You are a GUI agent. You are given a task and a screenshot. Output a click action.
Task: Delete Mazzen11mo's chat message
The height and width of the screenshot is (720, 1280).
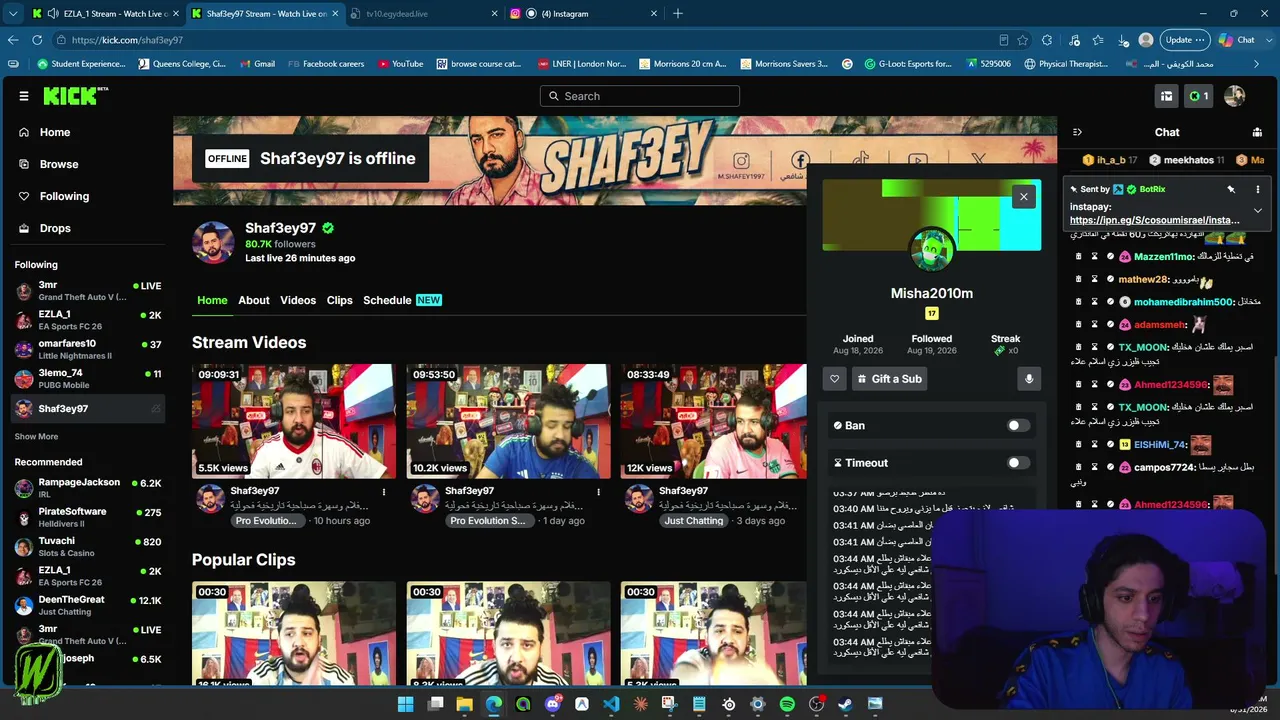click(x=1078, y=257)
